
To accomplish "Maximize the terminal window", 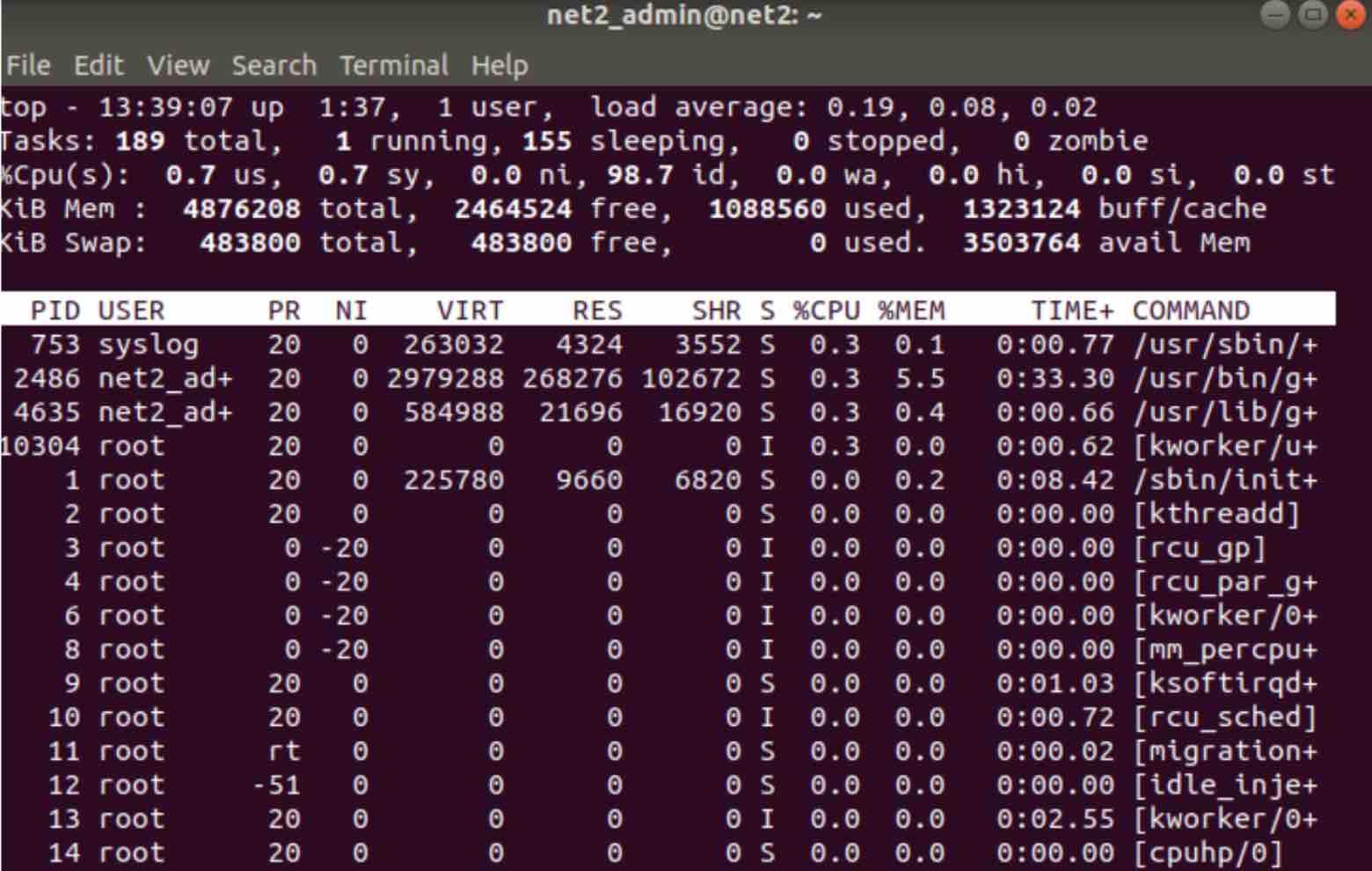I will [1312, 15].
